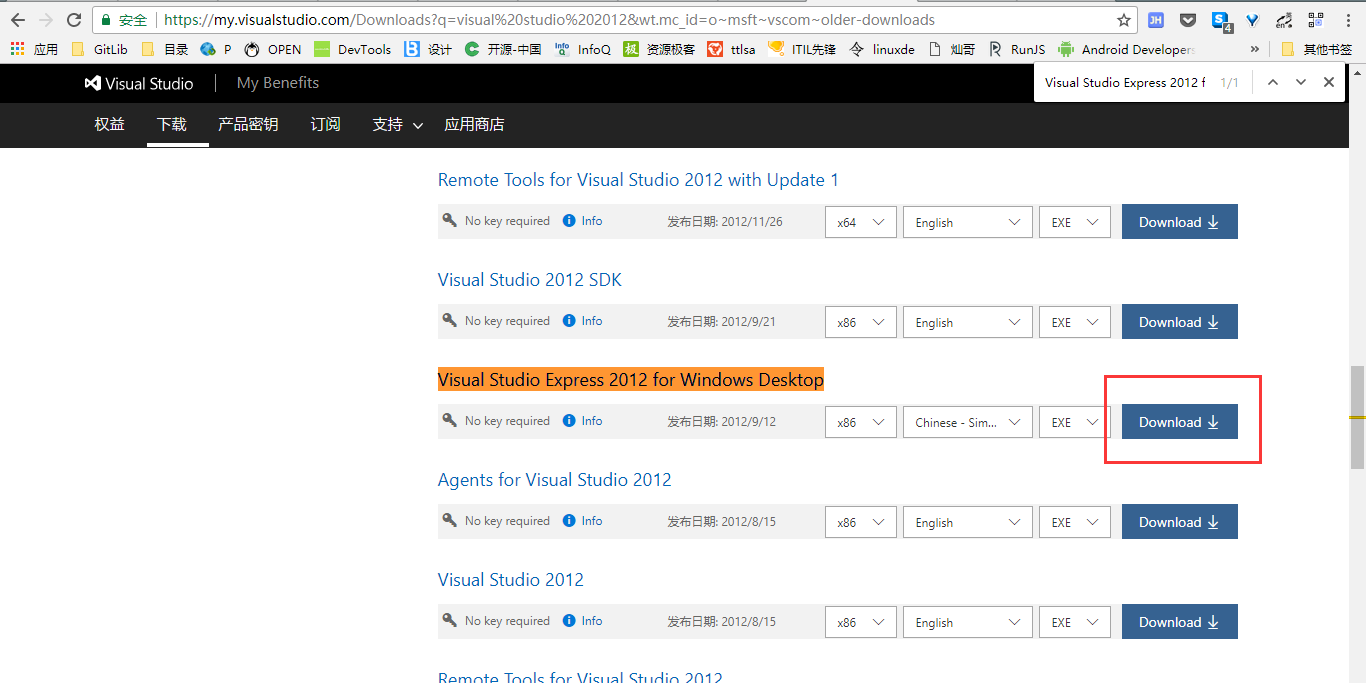Image resolution: width=1366 pixels, height=683 pixels.
Task: Open the EXE format dropdown for Remote Tools Update 1
Action: pyautogui.click(x=1075, y=222)
